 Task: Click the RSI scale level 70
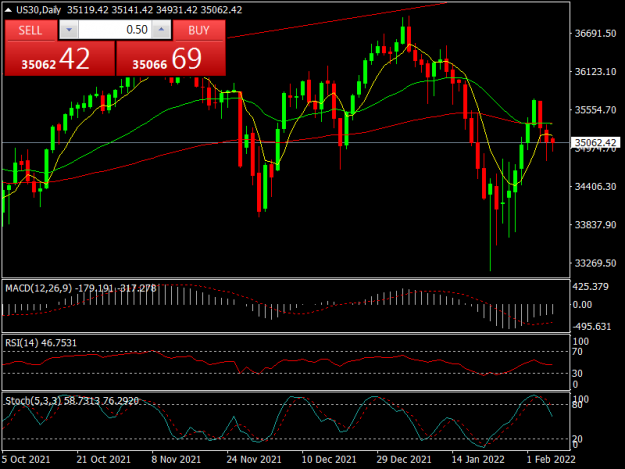pos(578,352)
